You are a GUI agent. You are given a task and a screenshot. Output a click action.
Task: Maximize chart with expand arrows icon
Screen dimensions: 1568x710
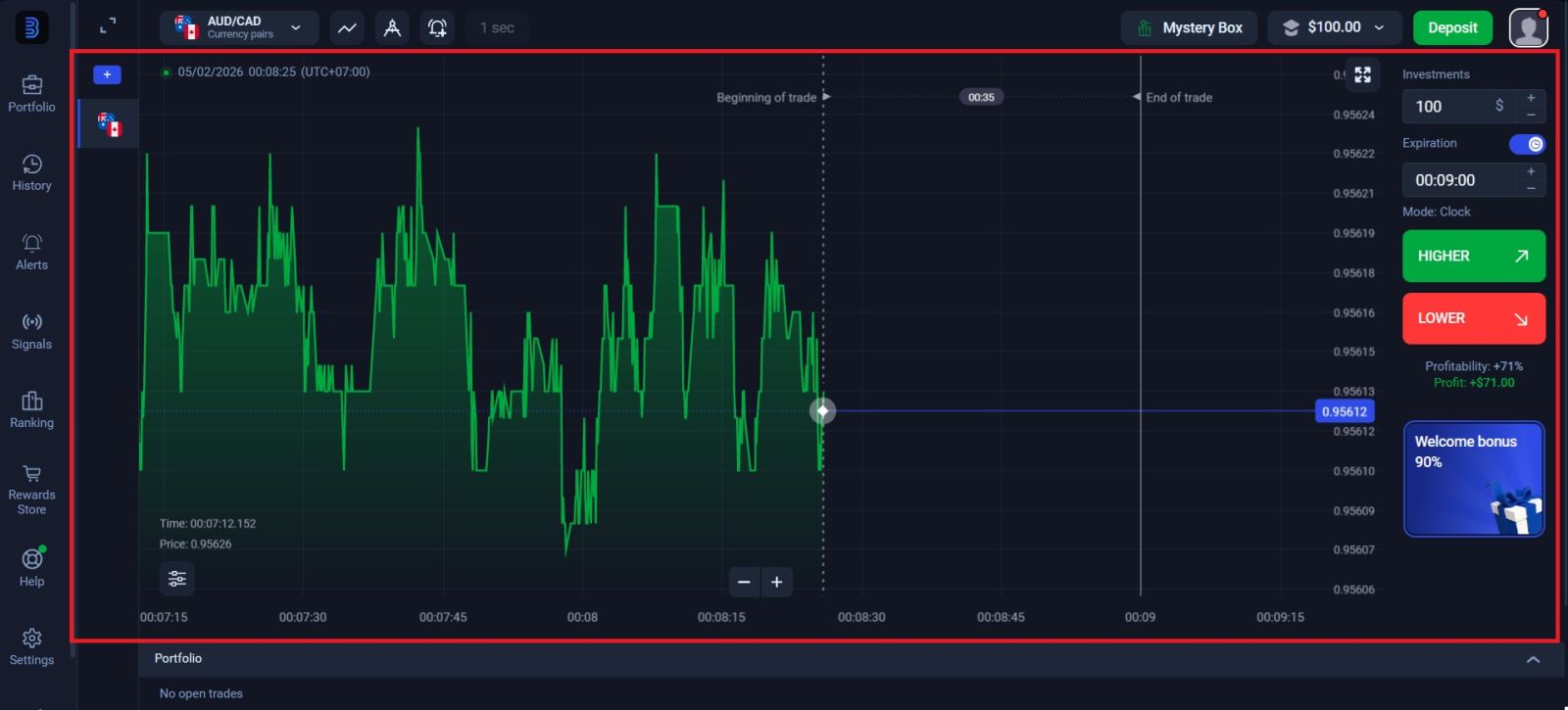(x=1362, y=74)
